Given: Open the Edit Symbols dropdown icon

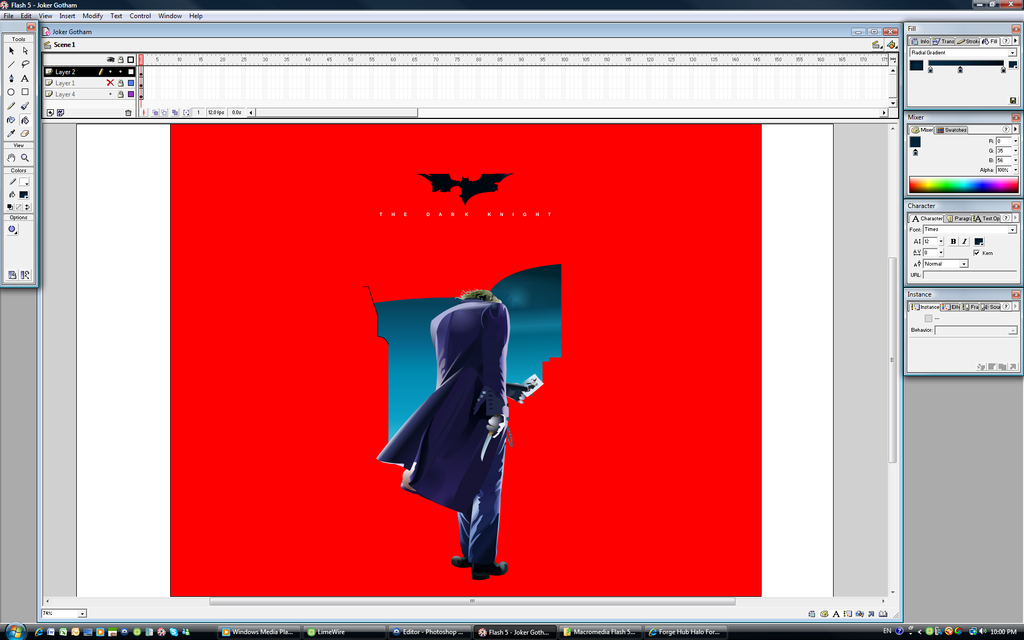Looking at the screenshot, I should pyautogui.click(x=891, y=44).
